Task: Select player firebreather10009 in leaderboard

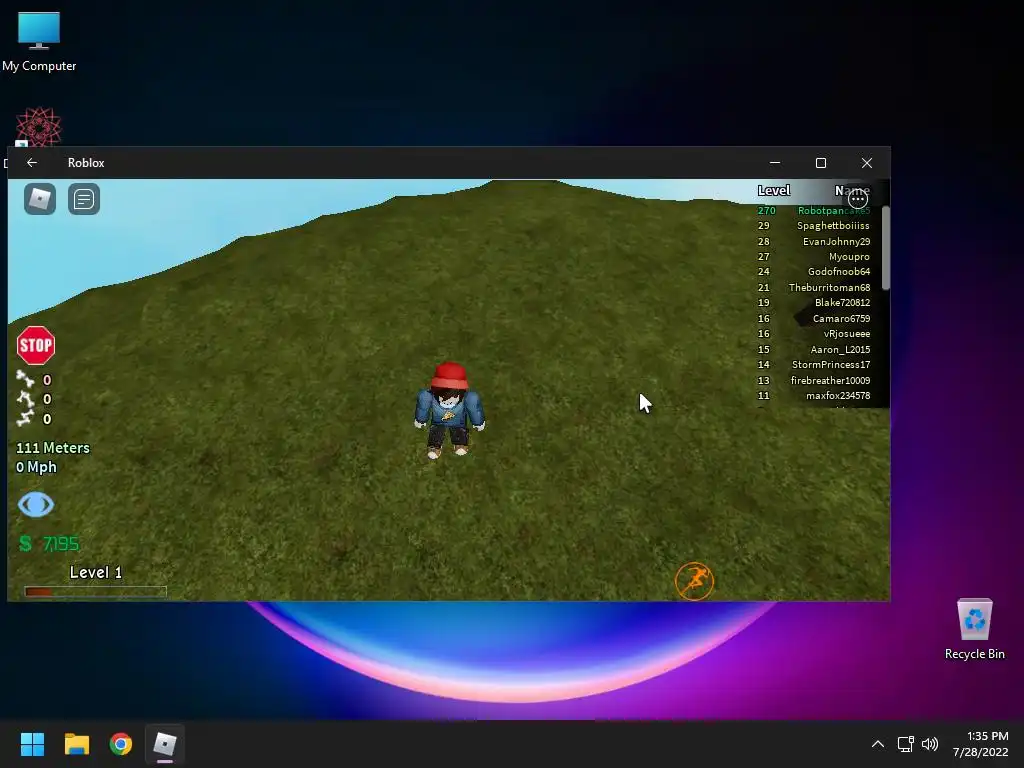Action: click(x=830, y=380)
